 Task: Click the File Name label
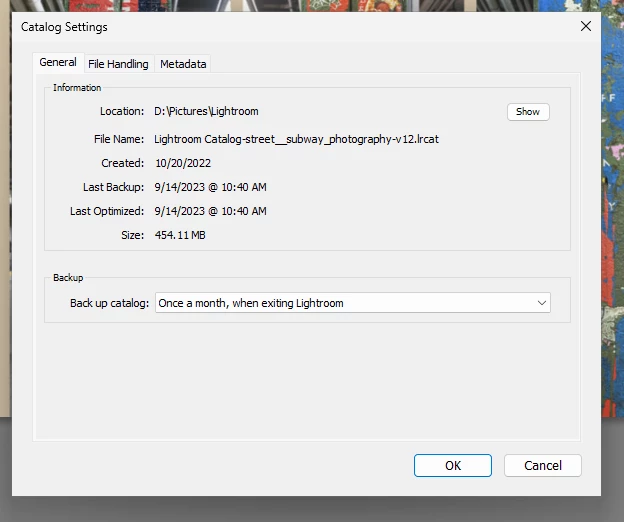click(x=119, y=139)
